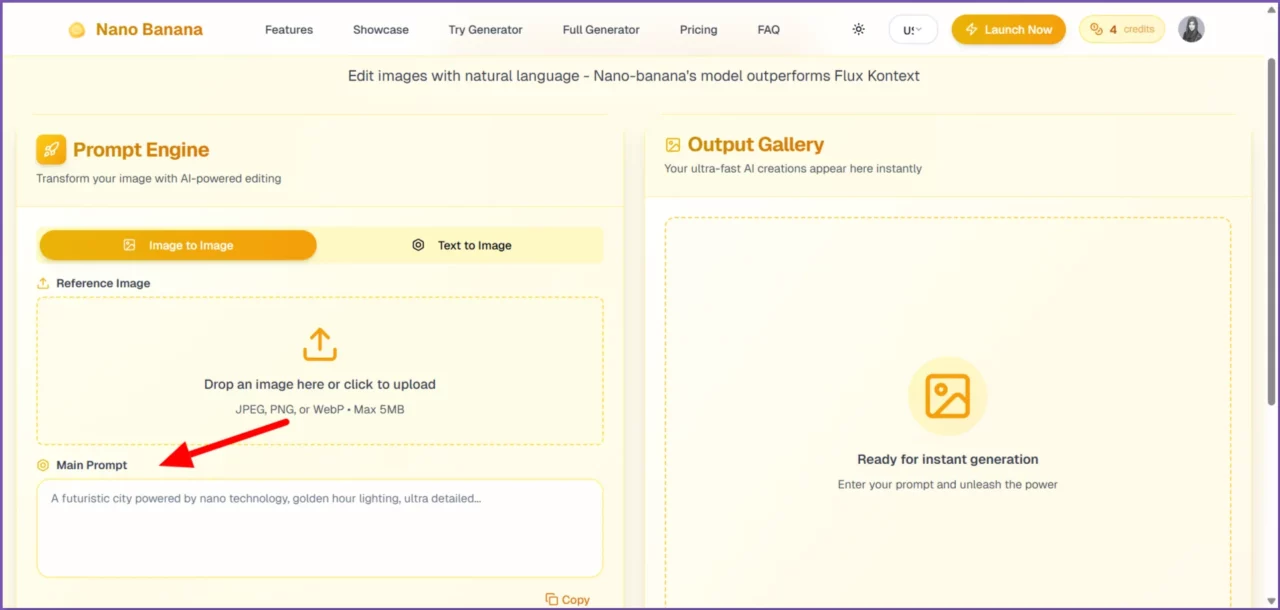Image resolution: width=1280 pixels, height=610 pixels.
Task: Click the Launch Now button
Action: click(1008, 30)
